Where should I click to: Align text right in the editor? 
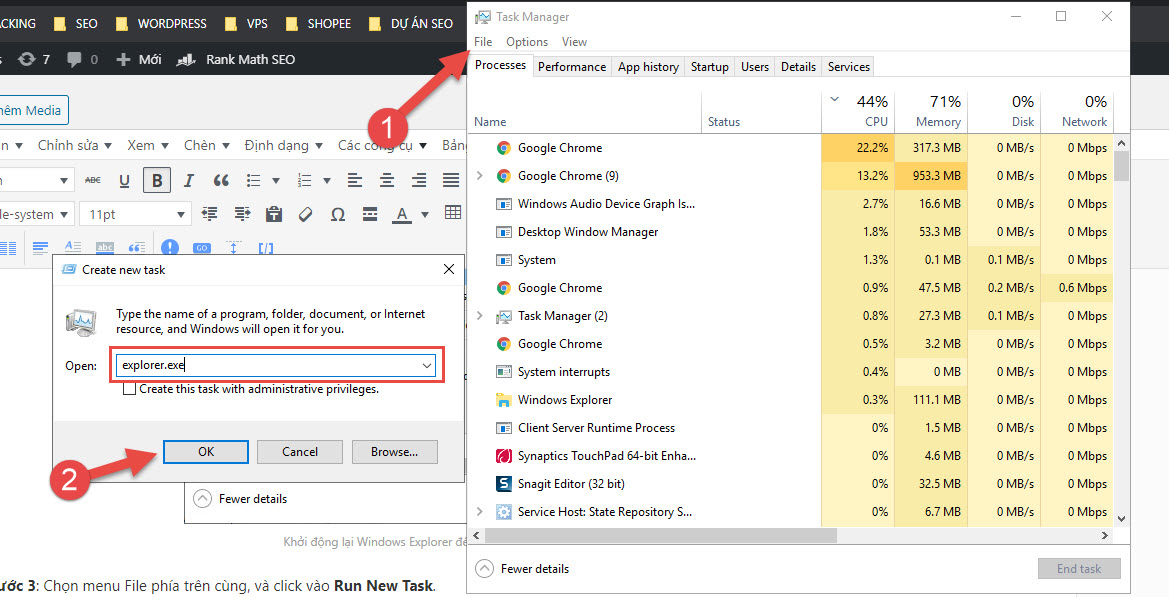click(419, 180)
